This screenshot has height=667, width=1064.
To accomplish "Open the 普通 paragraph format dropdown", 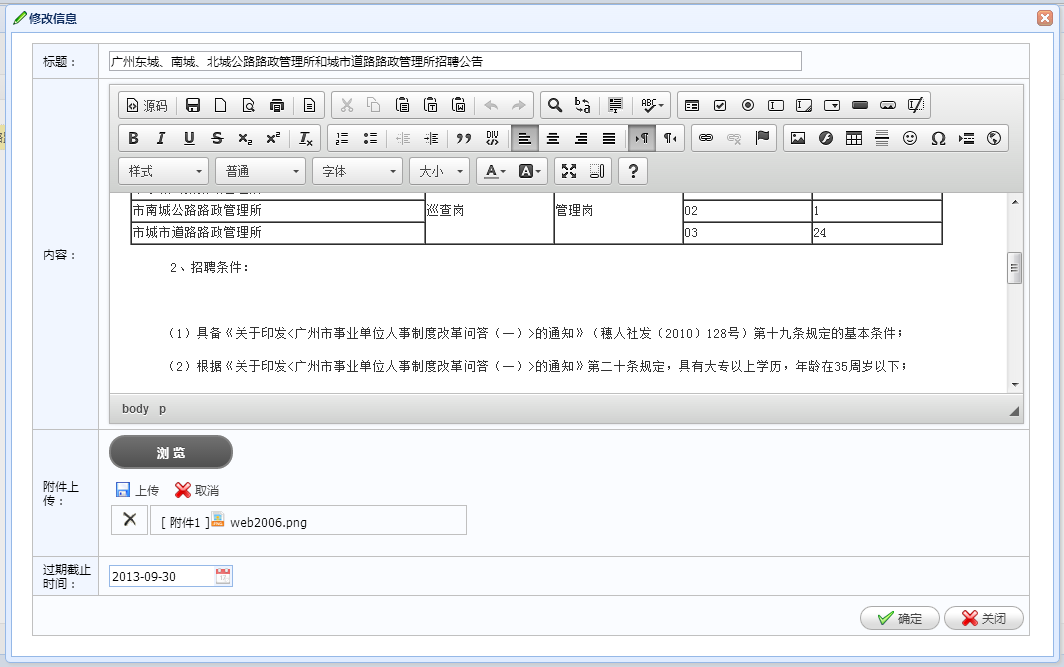I will 261,172.
